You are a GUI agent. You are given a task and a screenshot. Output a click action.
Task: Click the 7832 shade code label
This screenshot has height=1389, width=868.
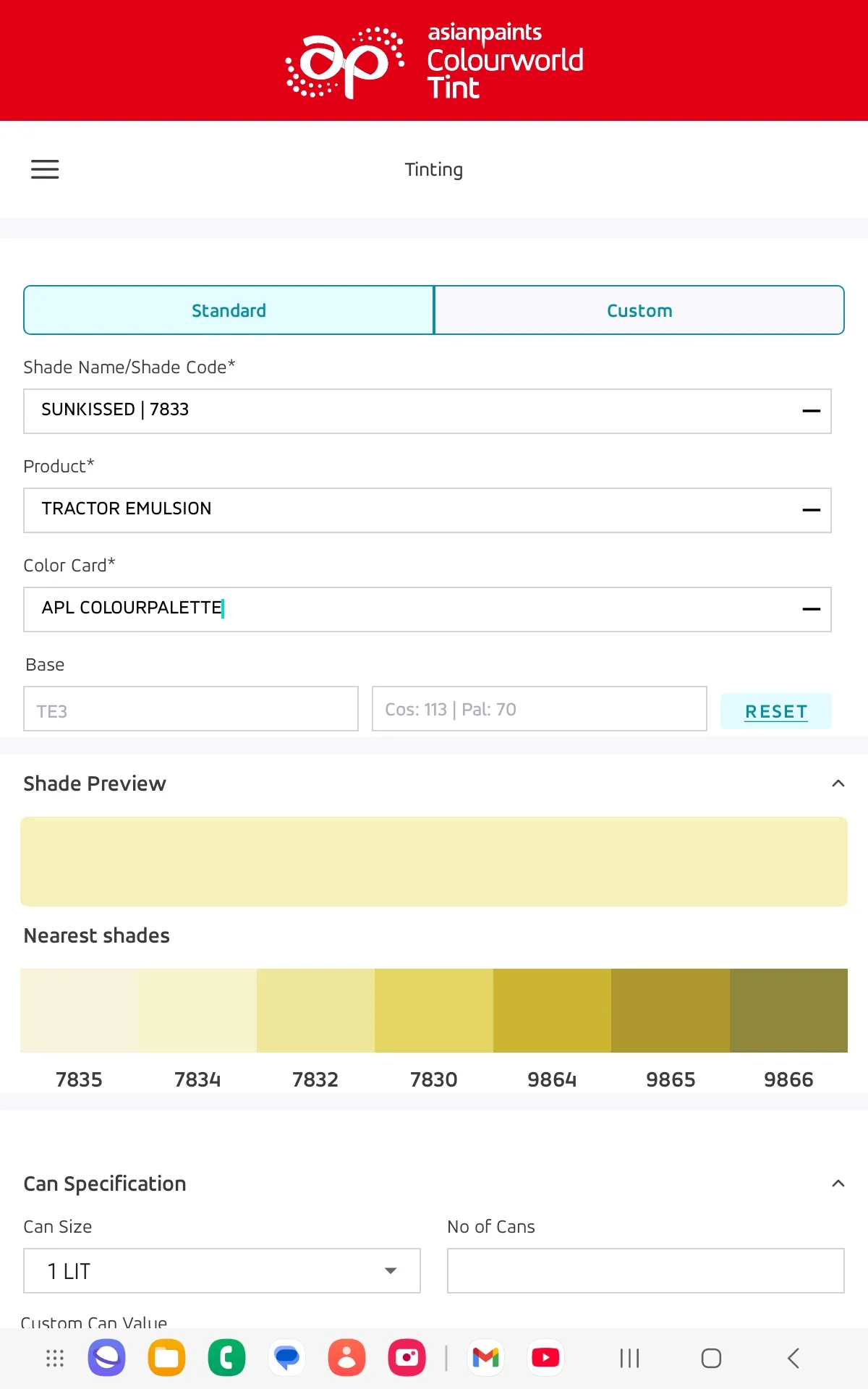315,1079
